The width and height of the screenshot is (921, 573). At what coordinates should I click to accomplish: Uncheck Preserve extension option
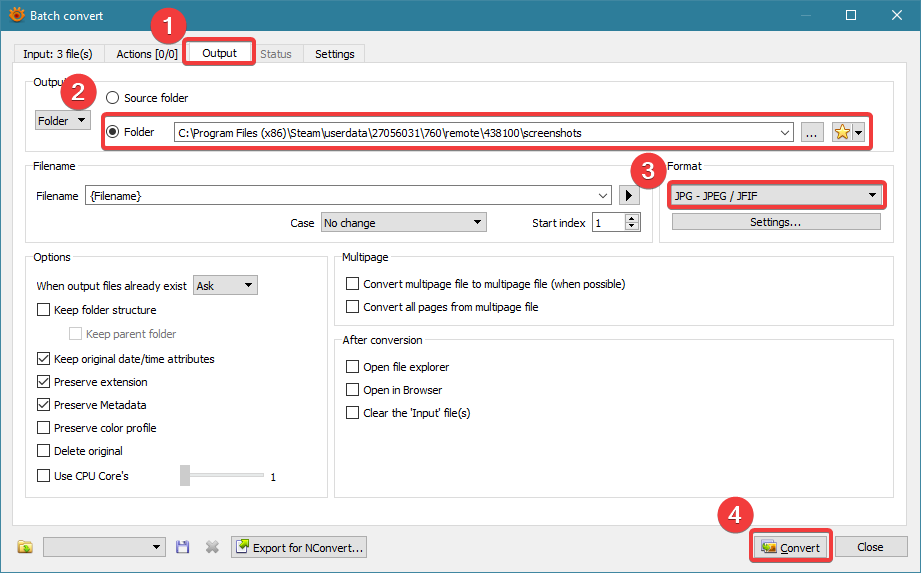43,382
